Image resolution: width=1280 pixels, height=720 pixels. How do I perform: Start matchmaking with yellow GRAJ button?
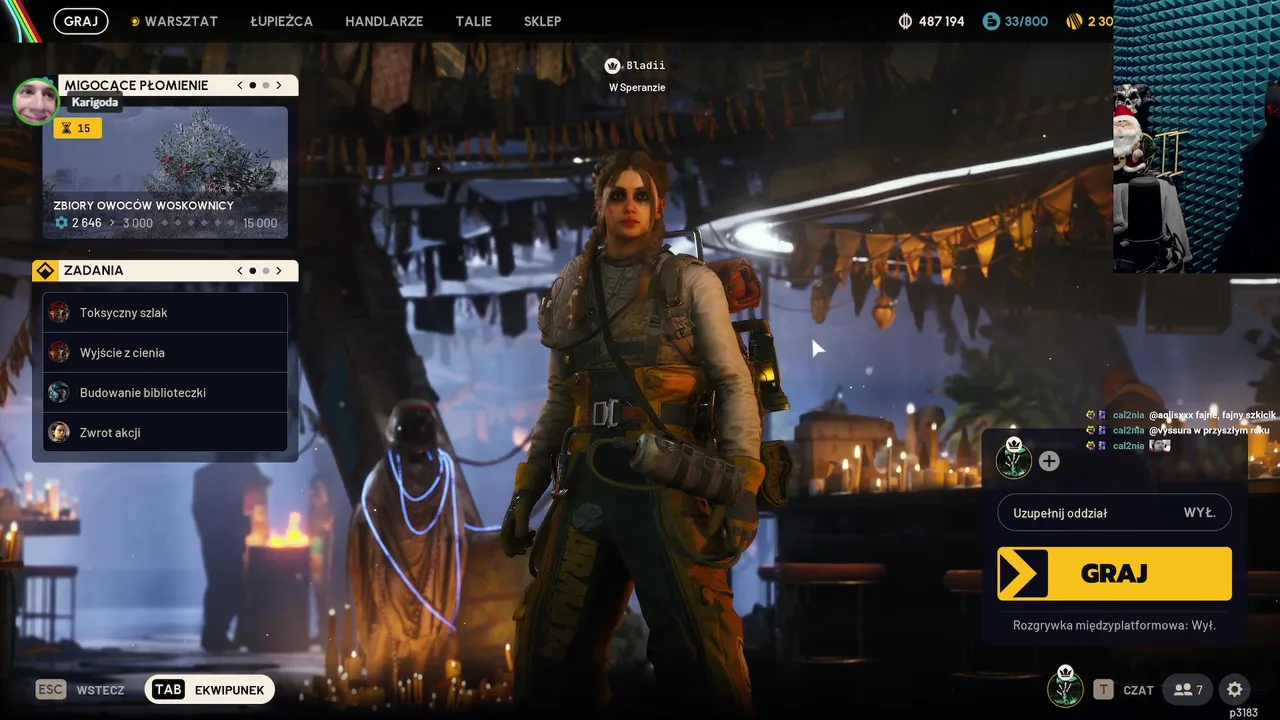point(1114,574)
